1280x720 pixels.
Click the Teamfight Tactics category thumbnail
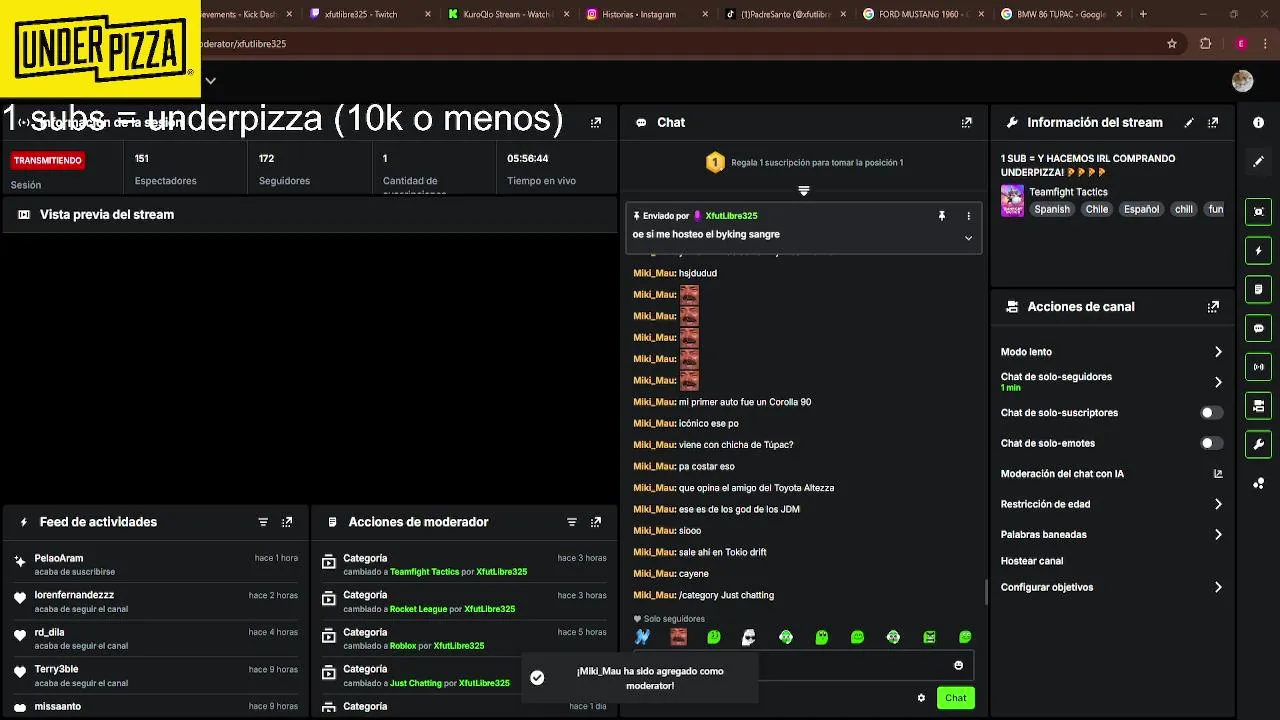point(1012,200)
